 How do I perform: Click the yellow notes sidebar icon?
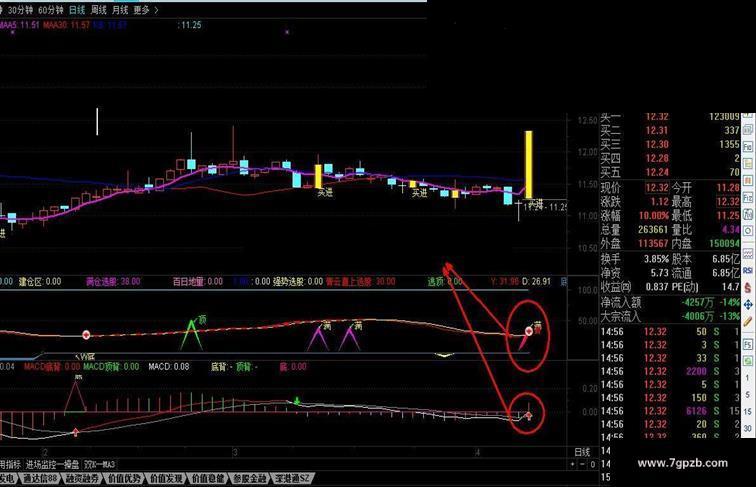point(748,164)
